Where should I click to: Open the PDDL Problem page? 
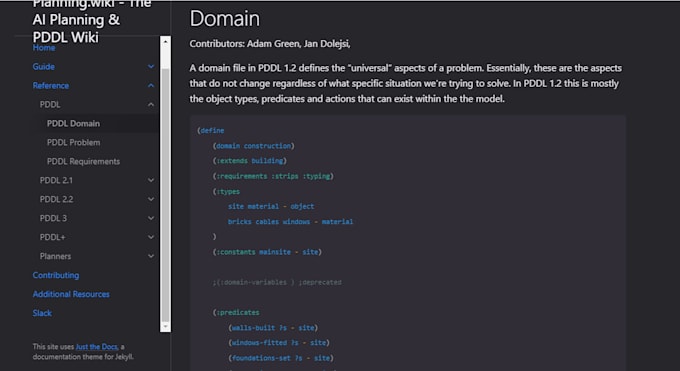click(x=73, y=142)
